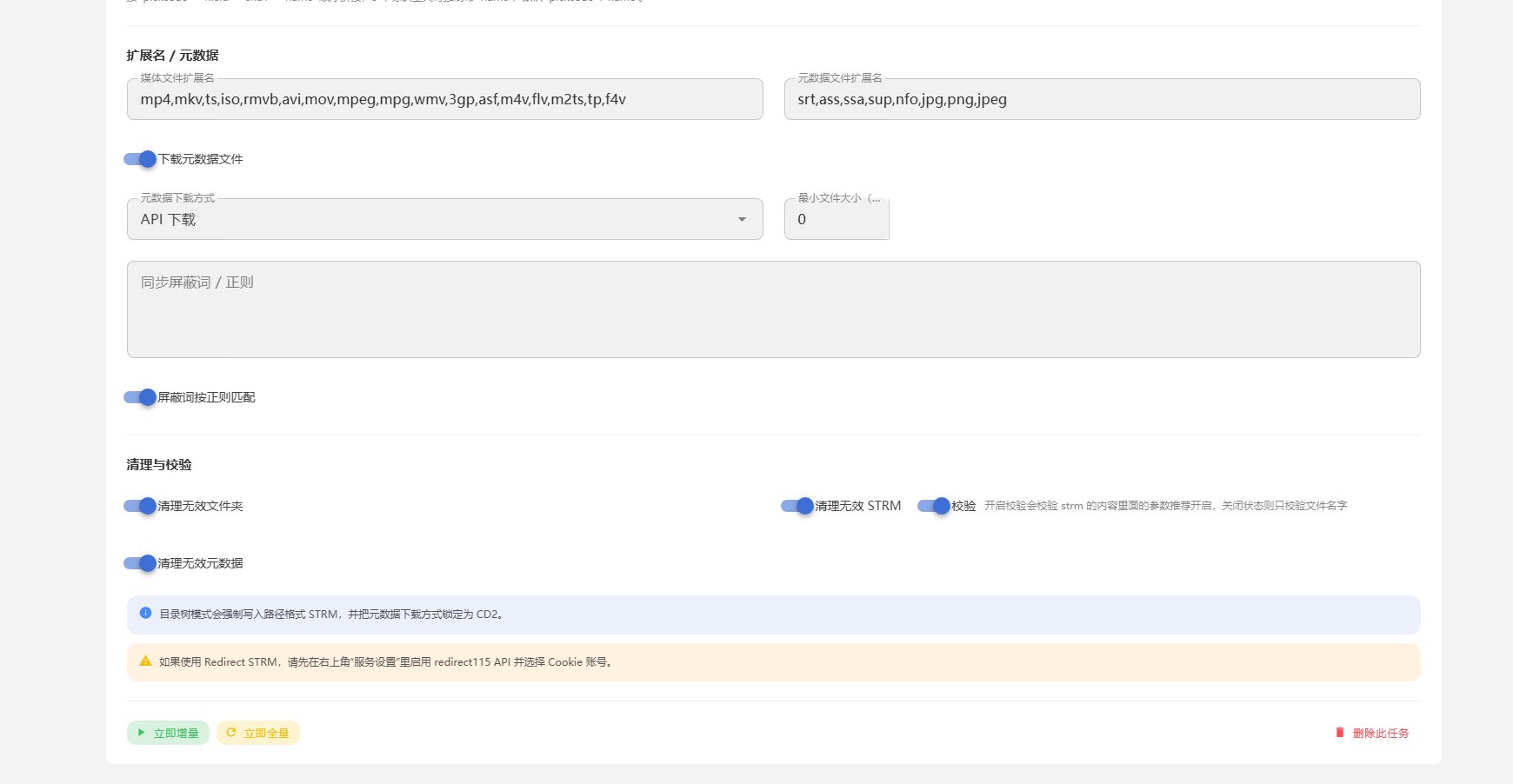Click the 元数据文件扩展名 input field
Viewport: 1513px width, 784px height.
click(1103, 99)
